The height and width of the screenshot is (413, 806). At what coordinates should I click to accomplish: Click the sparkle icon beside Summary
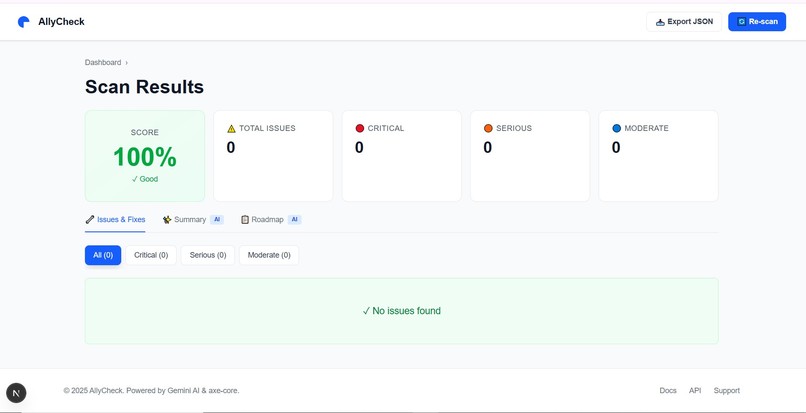click(x=167, y=220)
